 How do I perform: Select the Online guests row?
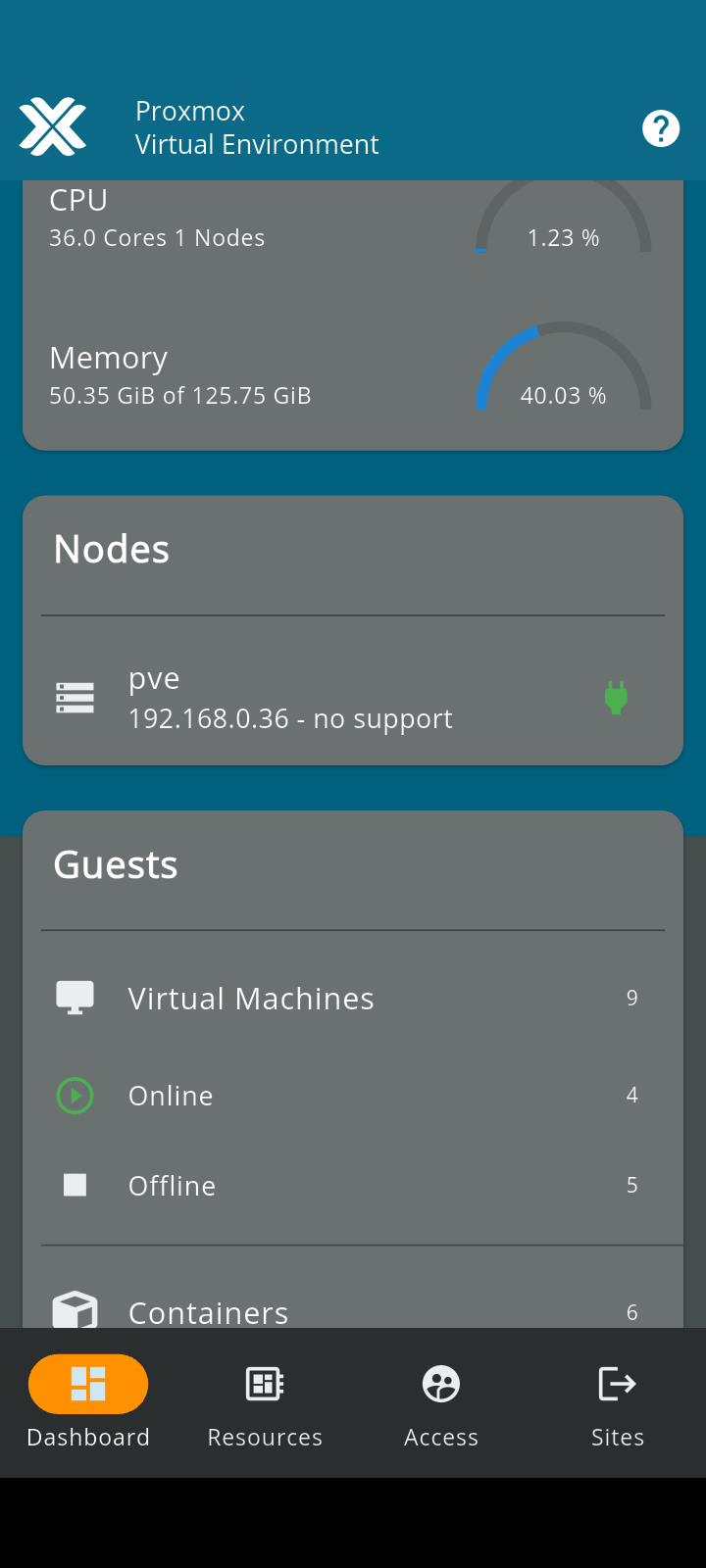(x=353, y=1096)
